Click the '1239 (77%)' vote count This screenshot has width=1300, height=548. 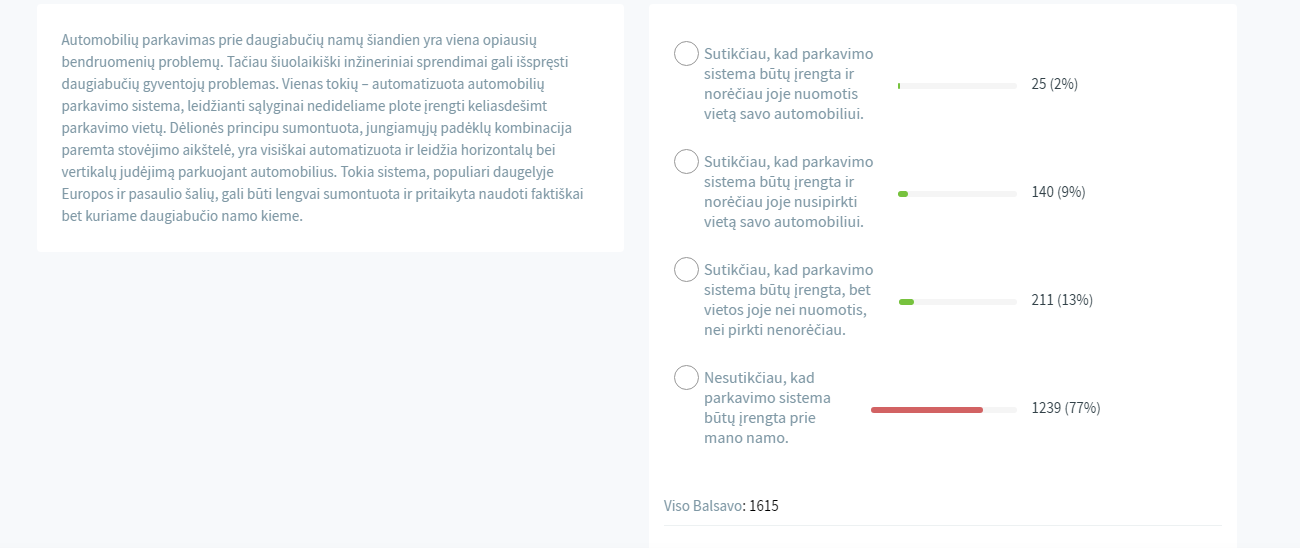pos(1065,408)
